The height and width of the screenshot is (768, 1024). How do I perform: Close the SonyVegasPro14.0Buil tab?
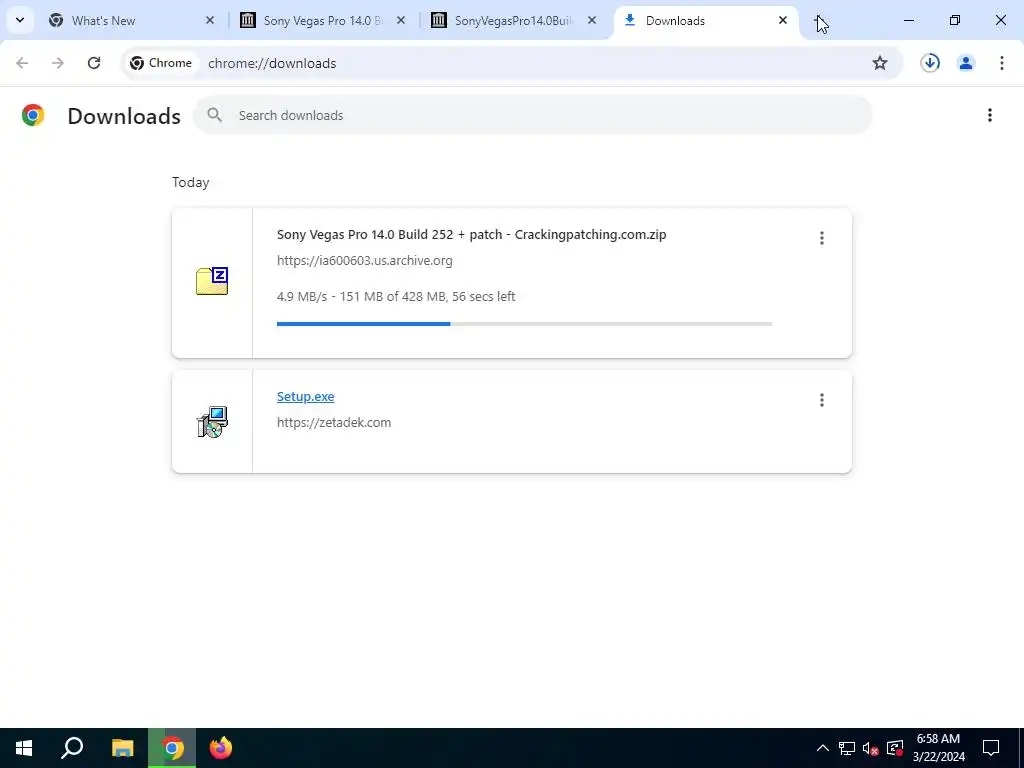click(592, 20)
